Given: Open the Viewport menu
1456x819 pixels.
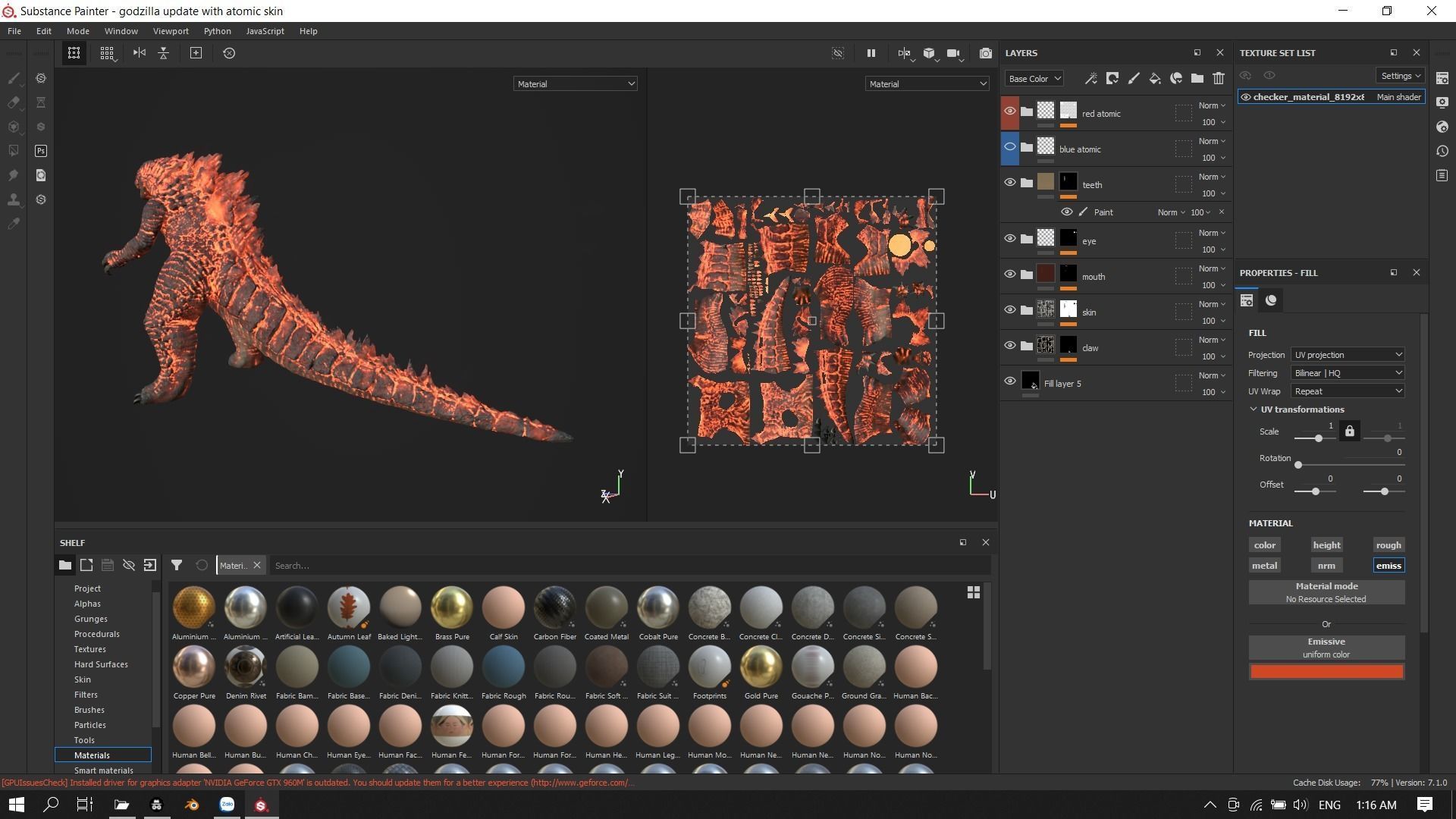Looking at the screenshot, I should point(170,31).
